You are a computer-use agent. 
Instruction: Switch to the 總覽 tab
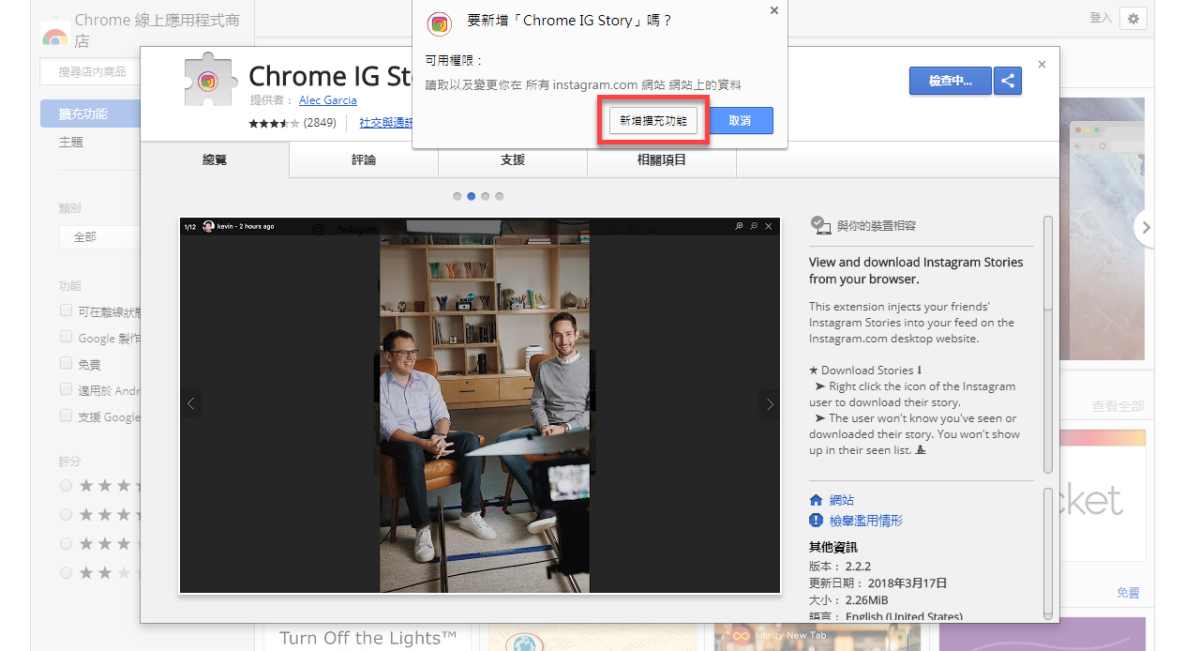point(215,160)
